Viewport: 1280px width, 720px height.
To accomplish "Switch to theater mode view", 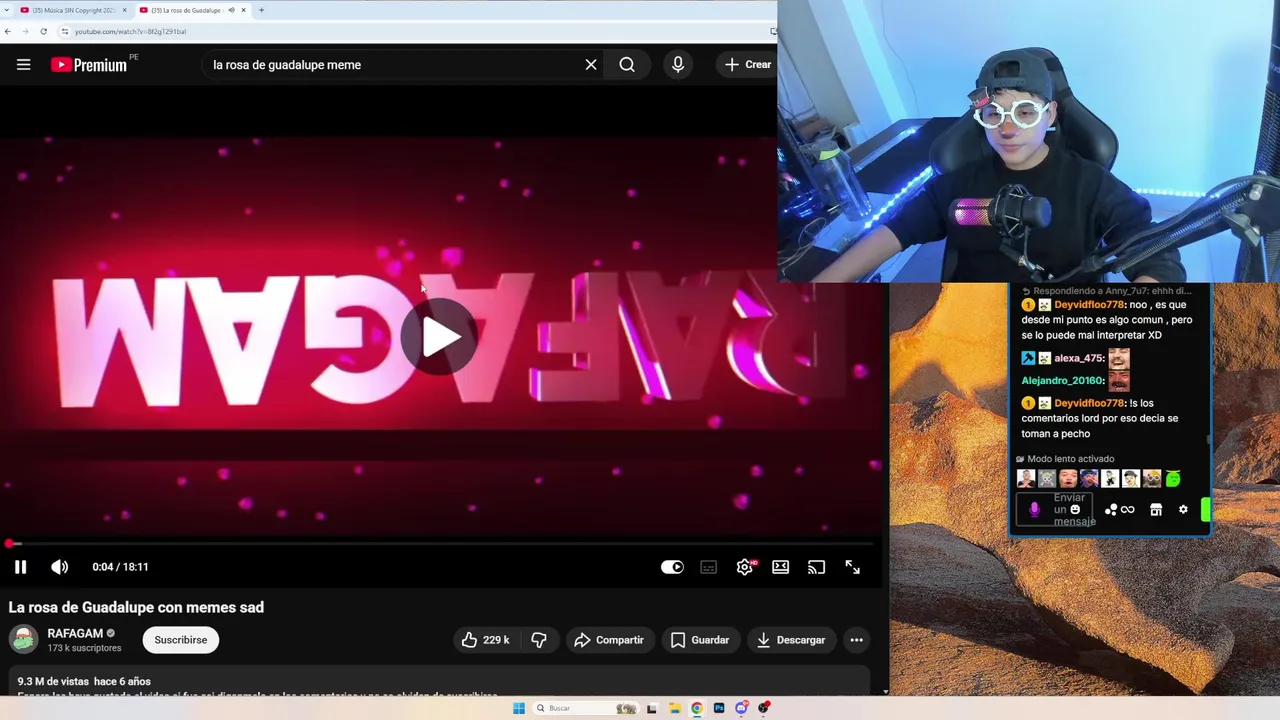I will click(780, 567).
